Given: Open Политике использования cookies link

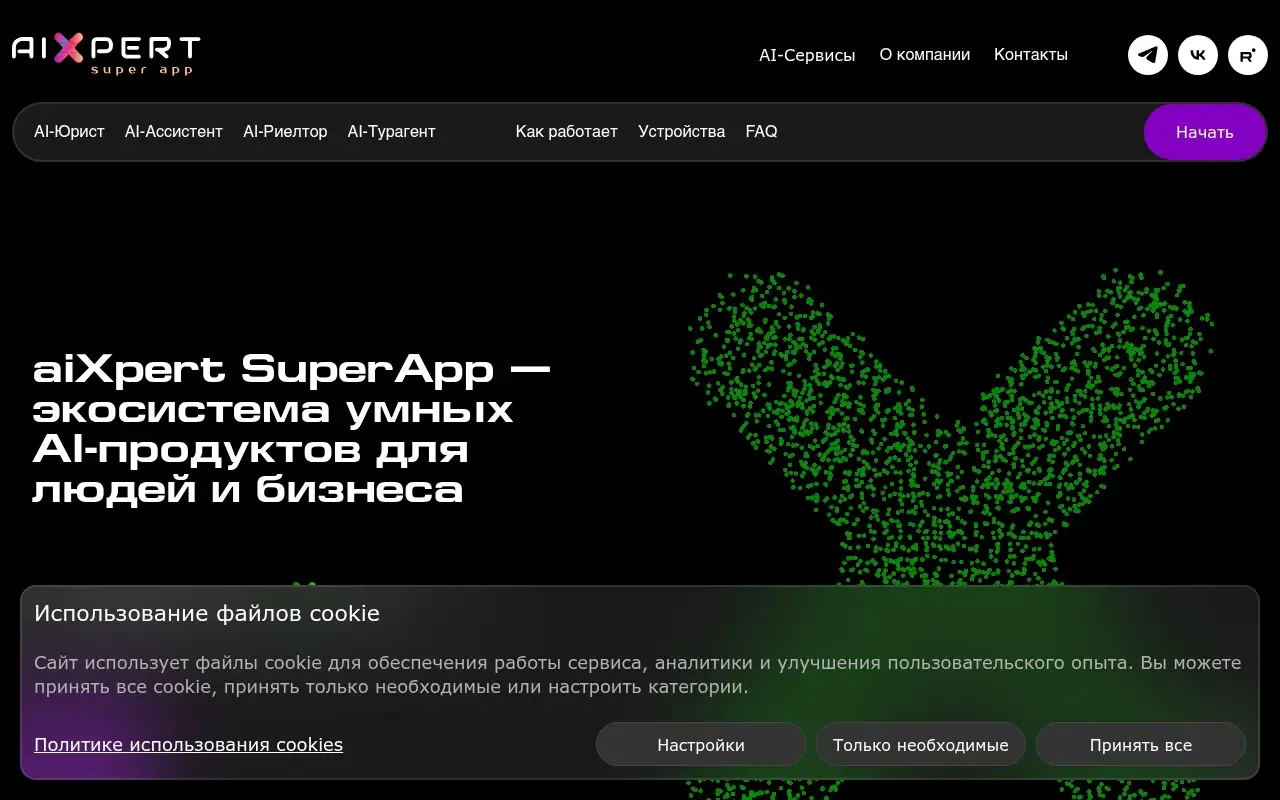Looking at the screenshot, I should coord(188,745).
